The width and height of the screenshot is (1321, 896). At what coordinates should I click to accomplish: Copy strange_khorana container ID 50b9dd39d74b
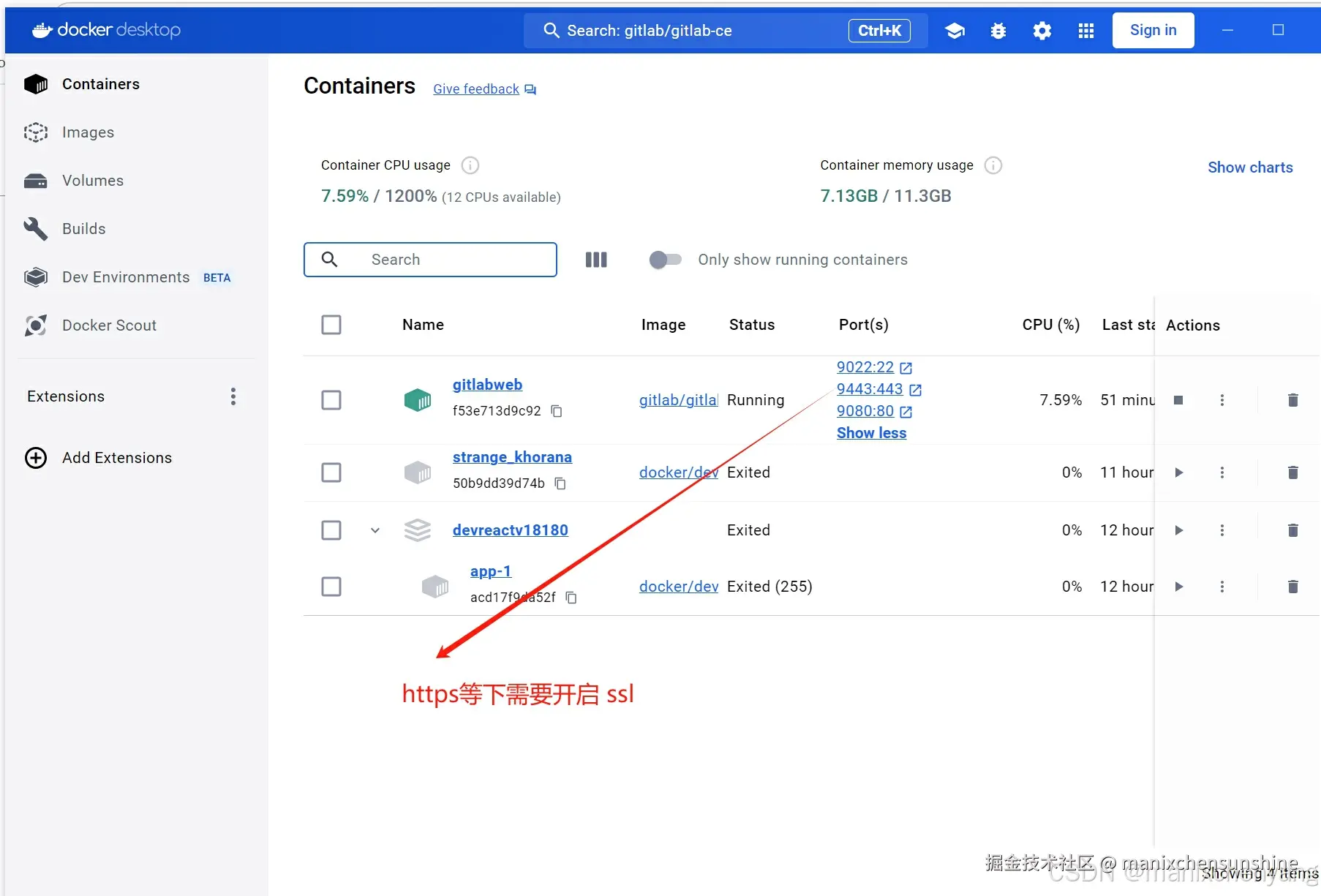tap(560, 483)
